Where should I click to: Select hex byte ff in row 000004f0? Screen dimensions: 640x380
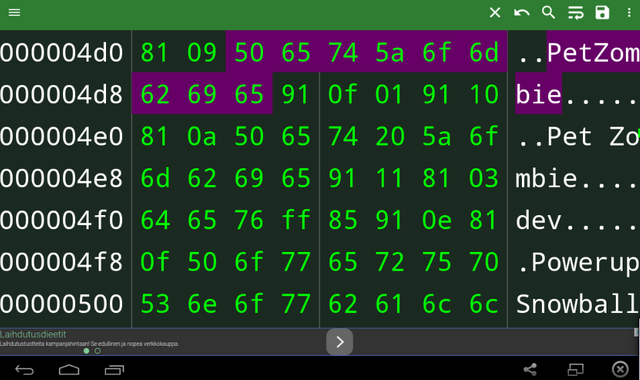tap(296, 220)
